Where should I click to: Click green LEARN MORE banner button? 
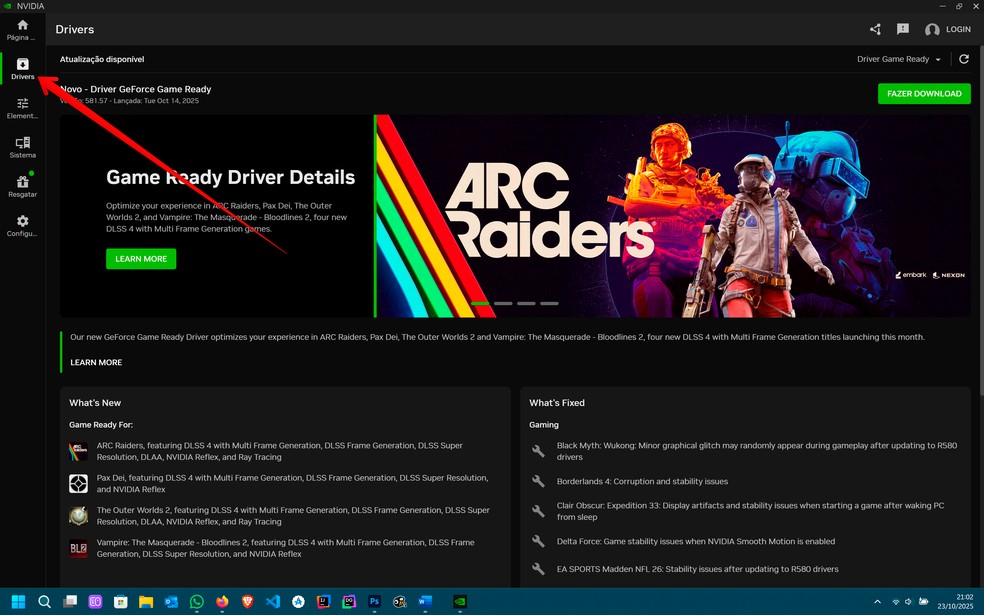(x=141, y=259)
